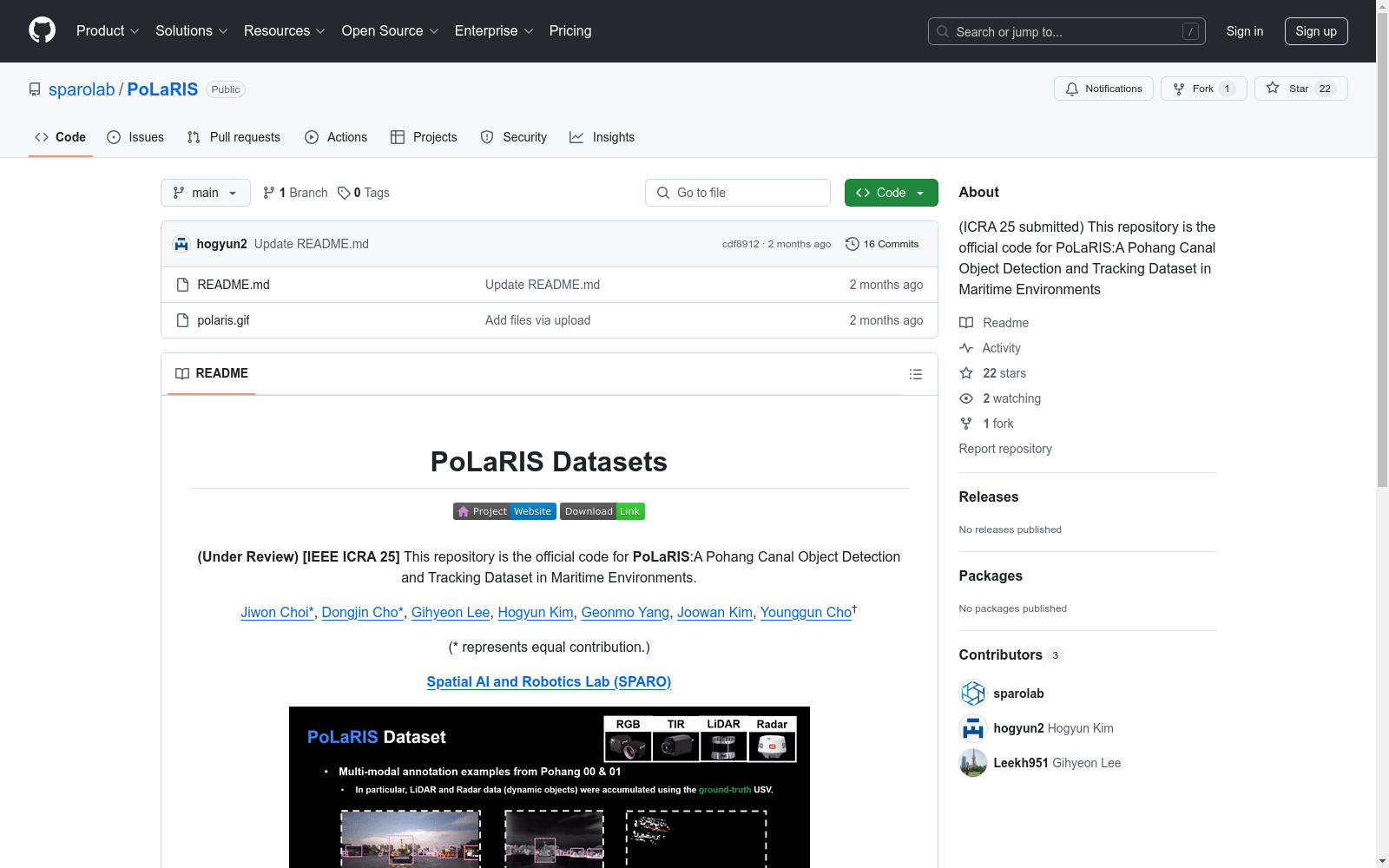
Task: Click the Download Link badge
Action: [602, 511]
